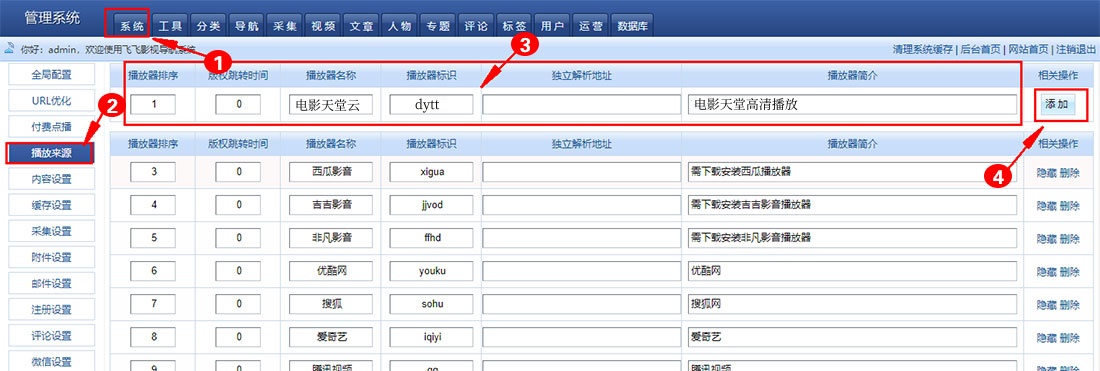Select 评论设置 in the sidebar
This screenshot has height=371, width=1100.
point(51,336)
